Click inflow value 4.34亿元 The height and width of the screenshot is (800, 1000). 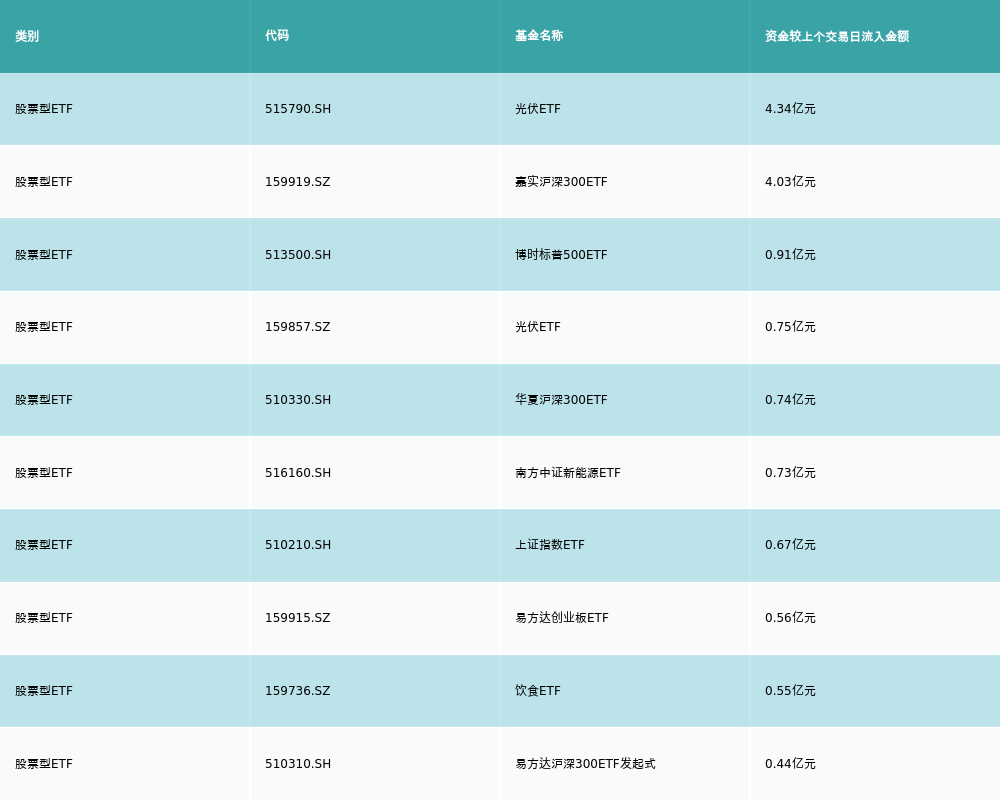pos(790,109)
